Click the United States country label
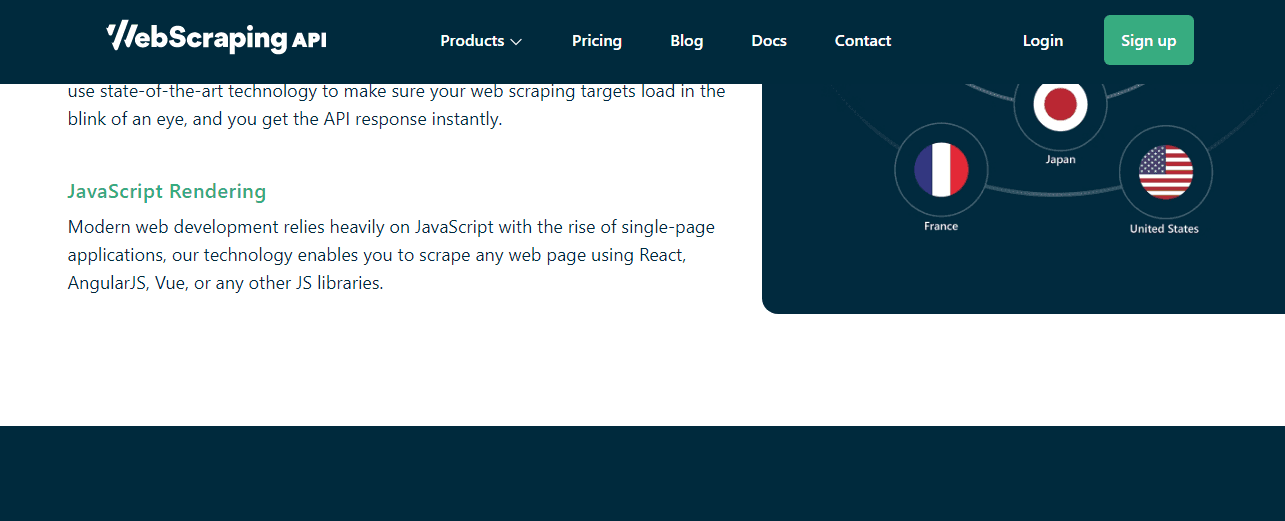Screen dimensions: 1285x521 (1164, 229)
